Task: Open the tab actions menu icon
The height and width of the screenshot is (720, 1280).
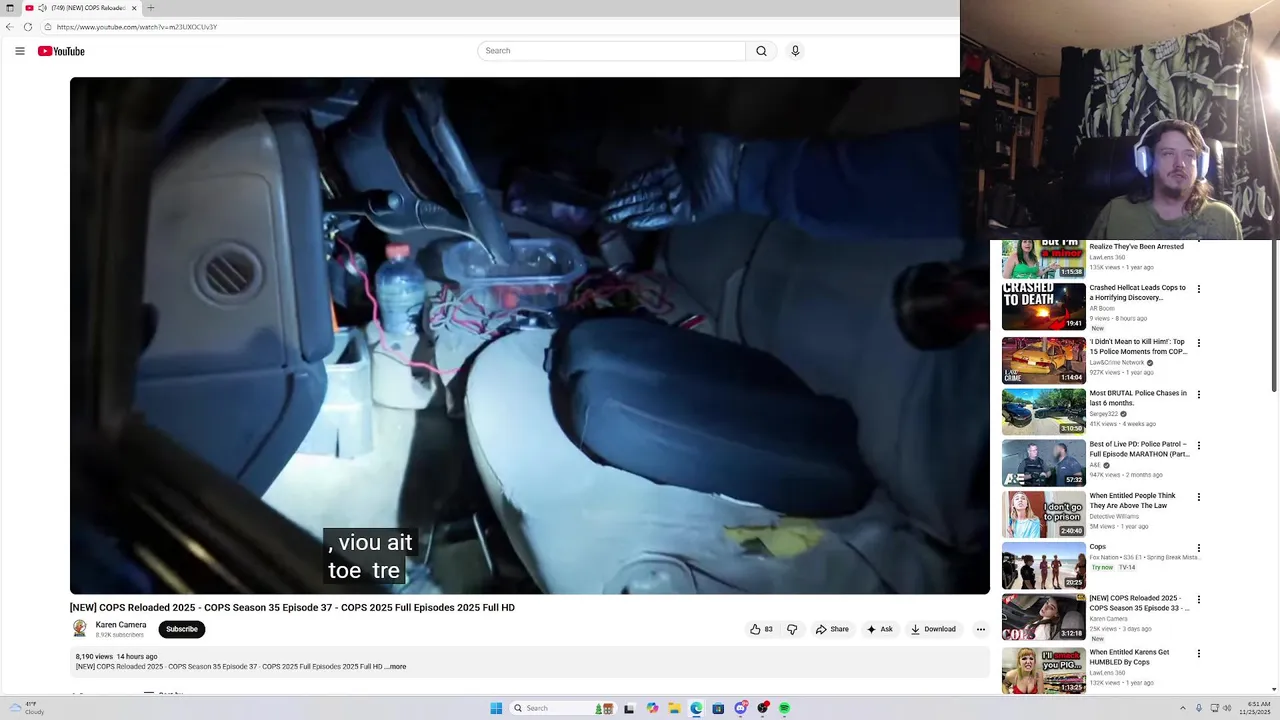Action: tap(10, 8)
